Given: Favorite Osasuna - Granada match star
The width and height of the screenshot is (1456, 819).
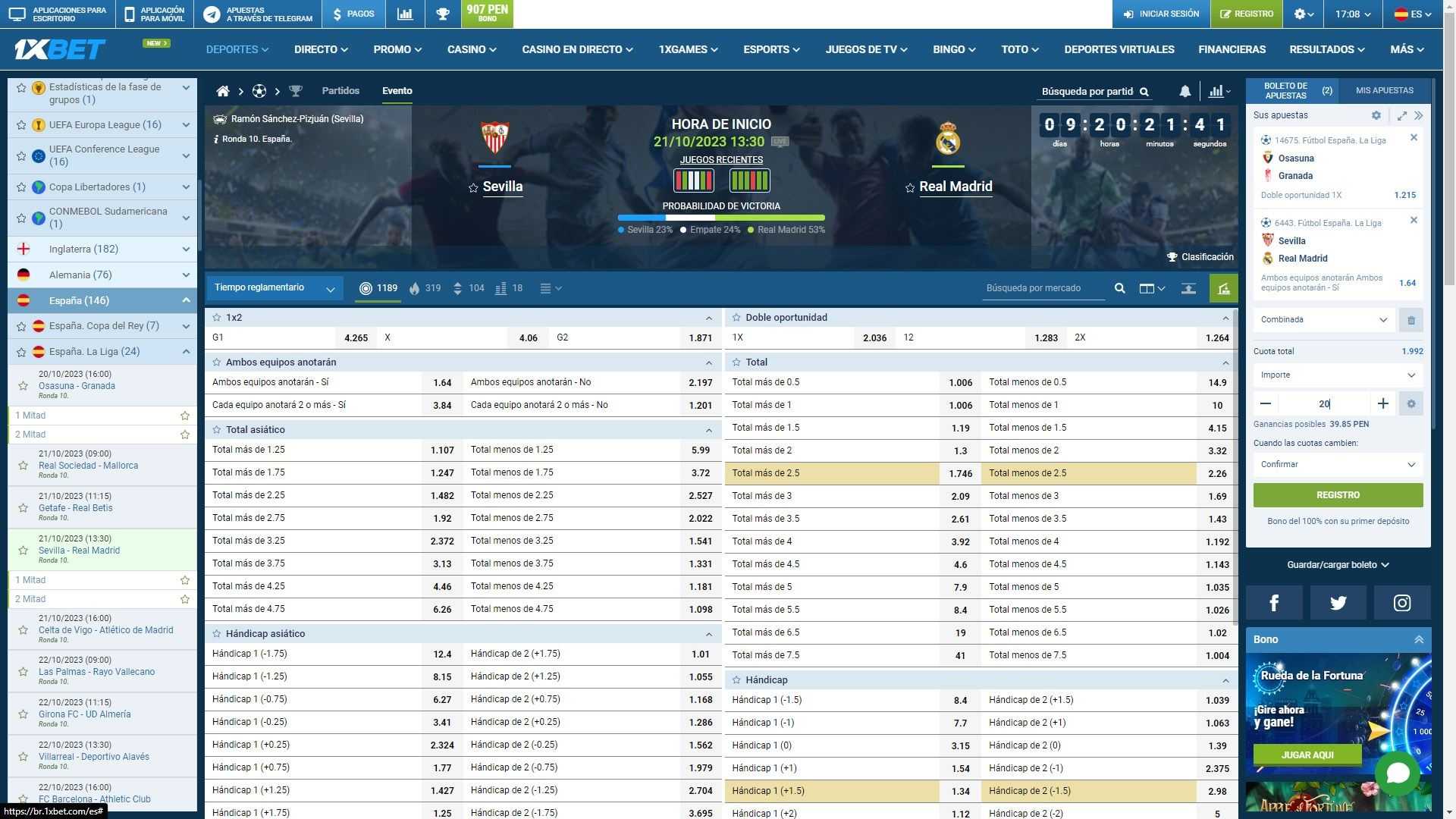Looking at the screenshot, I should (x=23, y=386).
